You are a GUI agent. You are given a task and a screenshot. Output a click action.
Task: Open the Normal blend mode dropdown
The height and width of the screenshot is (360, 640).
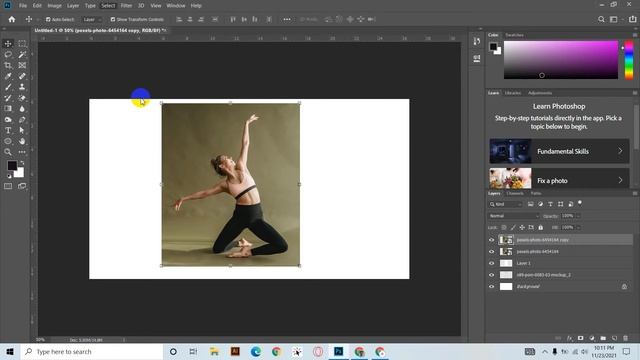[x=514, y=216]
